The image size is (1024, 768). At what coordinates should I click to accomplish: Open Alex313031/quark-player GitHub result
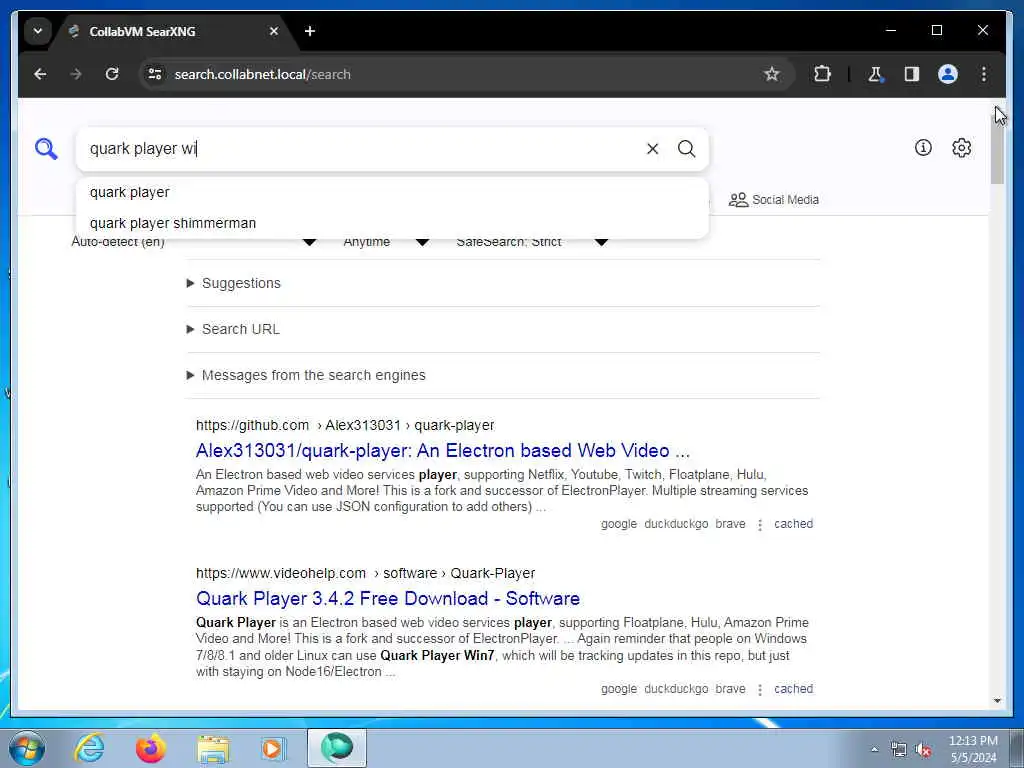[x=443, y=451]
